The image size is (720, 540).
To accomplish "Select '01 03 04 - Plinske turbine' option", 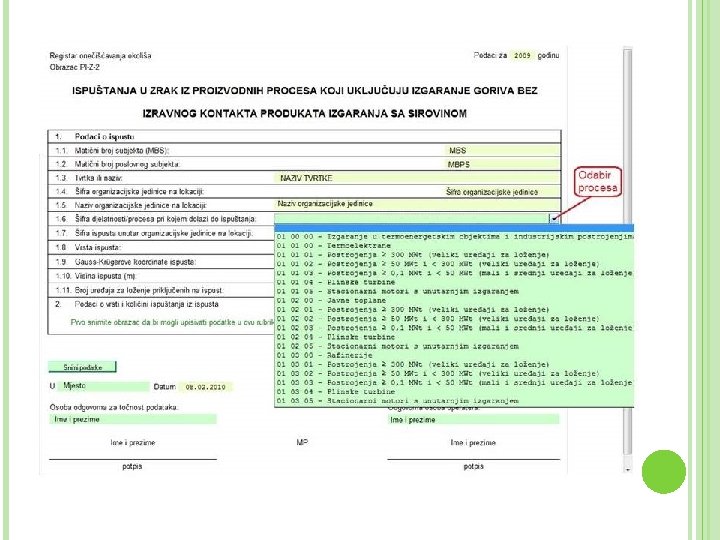I will click(x=455, y=392).
